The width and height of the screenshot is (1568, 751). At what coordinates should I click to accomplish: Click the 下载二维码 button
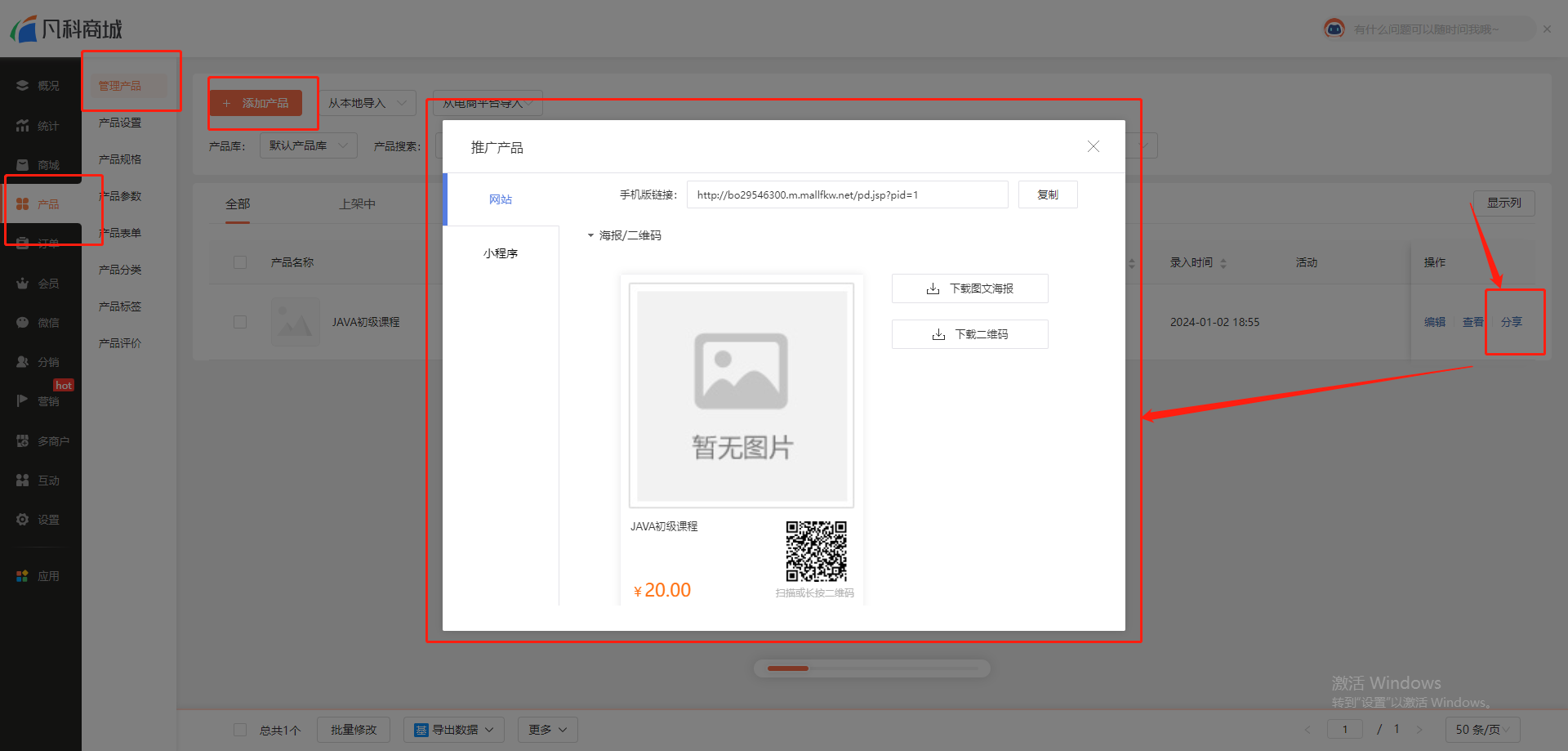[x=970, y=334]
